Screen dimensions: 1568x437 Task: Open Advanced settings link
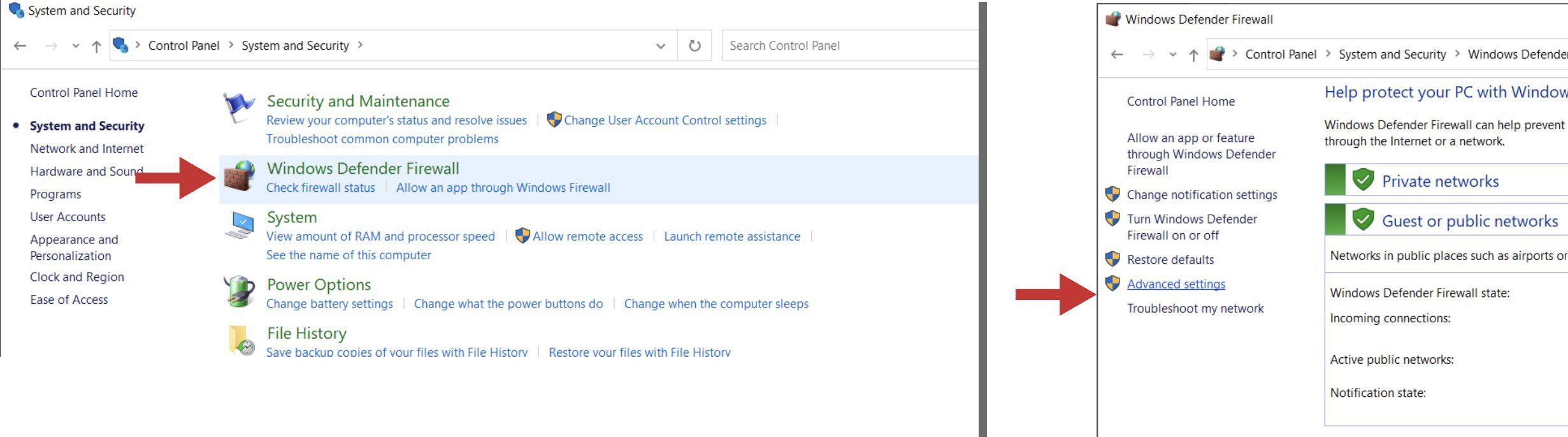tap(1176, 284)
